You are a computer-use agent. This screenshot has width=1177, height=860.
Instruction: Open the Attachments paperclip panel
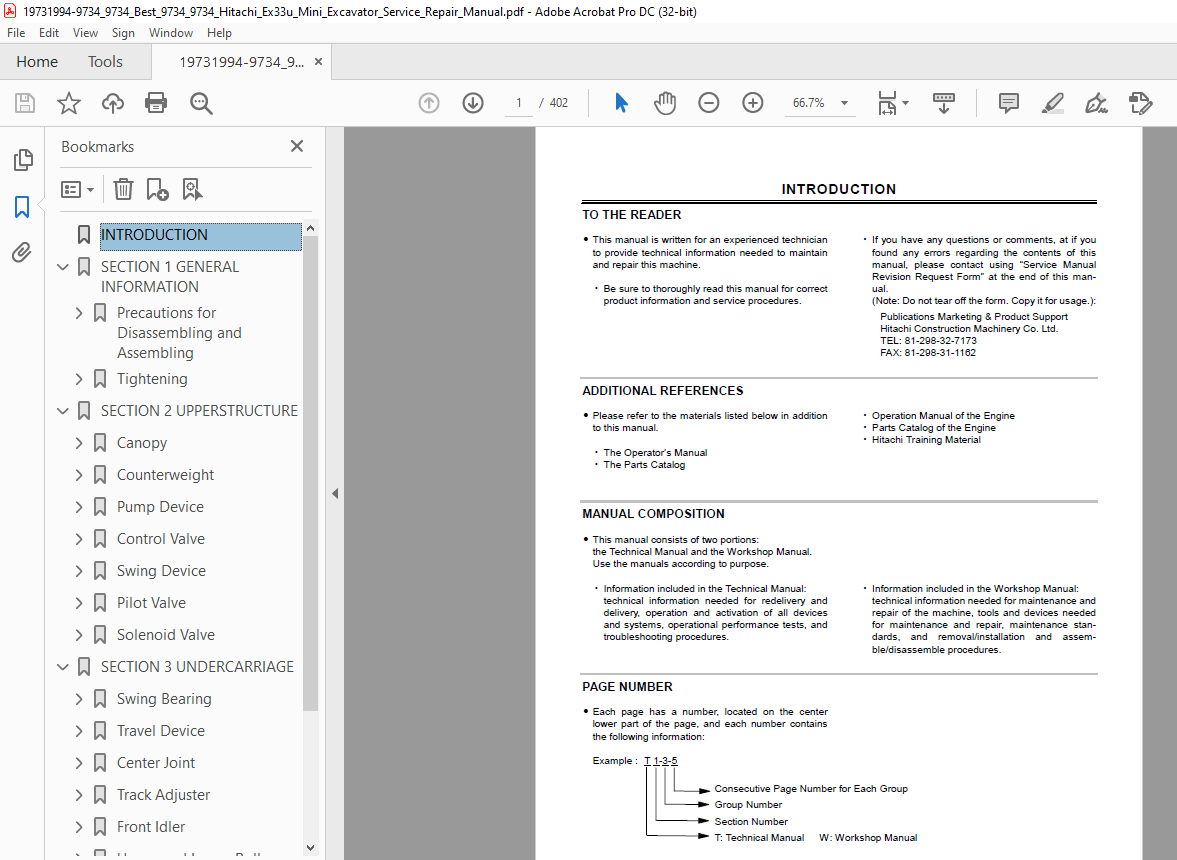pyautogui.click(x=22, y=253)
